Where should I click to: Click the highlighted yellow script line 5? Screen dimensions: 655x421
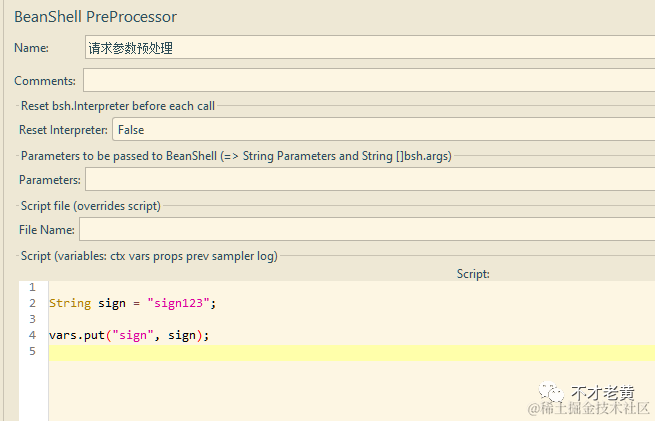point(352,353)
